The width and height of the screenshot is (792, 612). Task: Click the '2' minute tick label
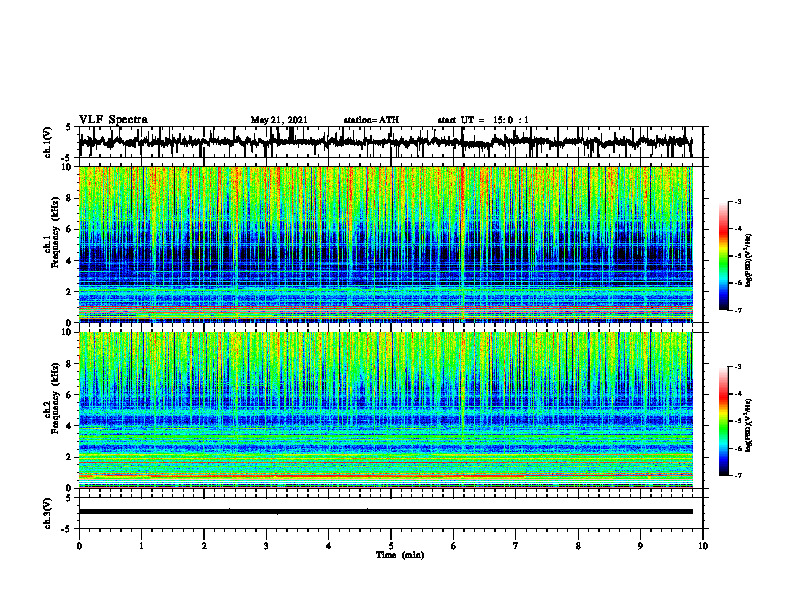point(204,546)
